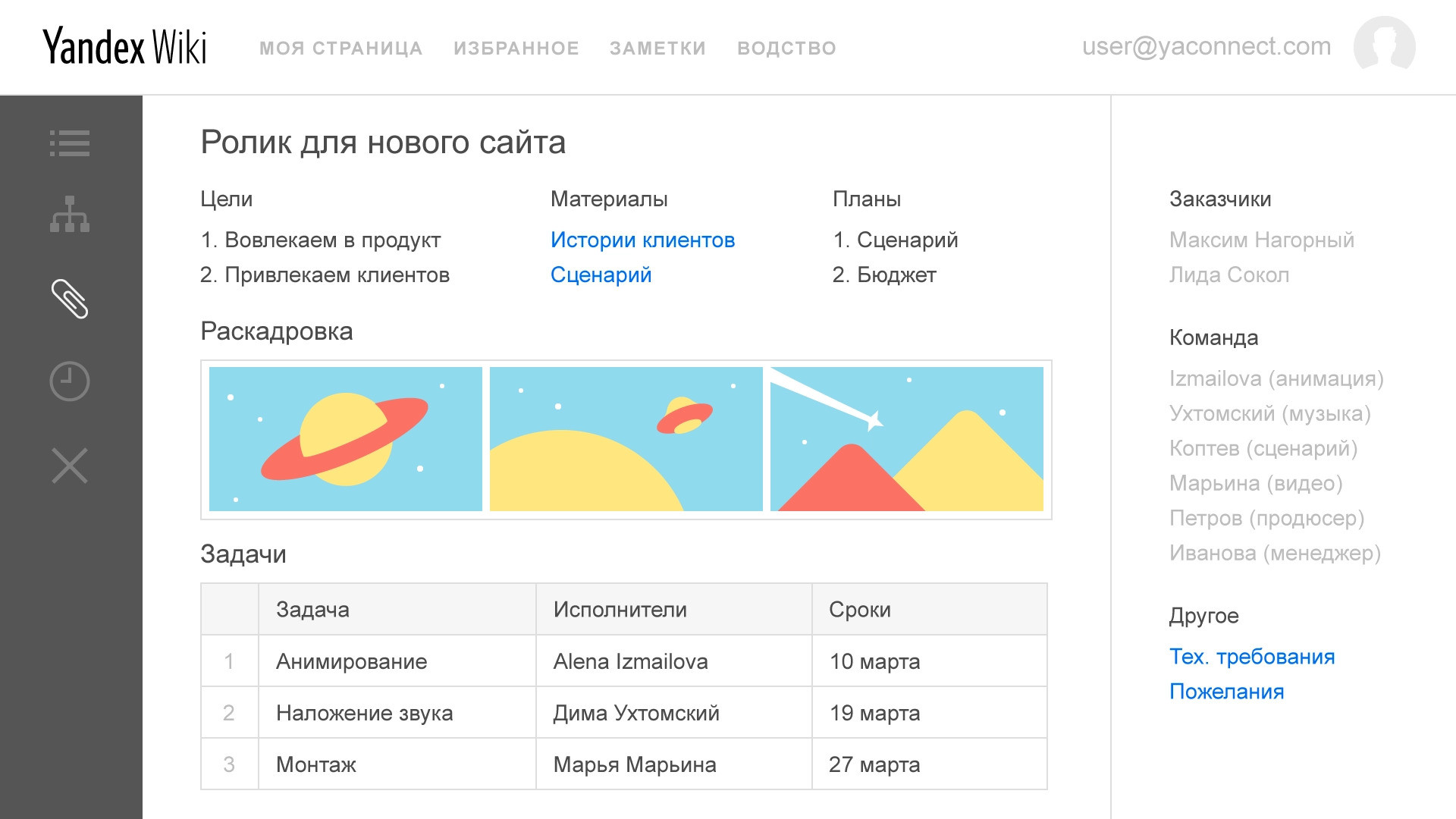Switch to Заметки section

(657, 49)
